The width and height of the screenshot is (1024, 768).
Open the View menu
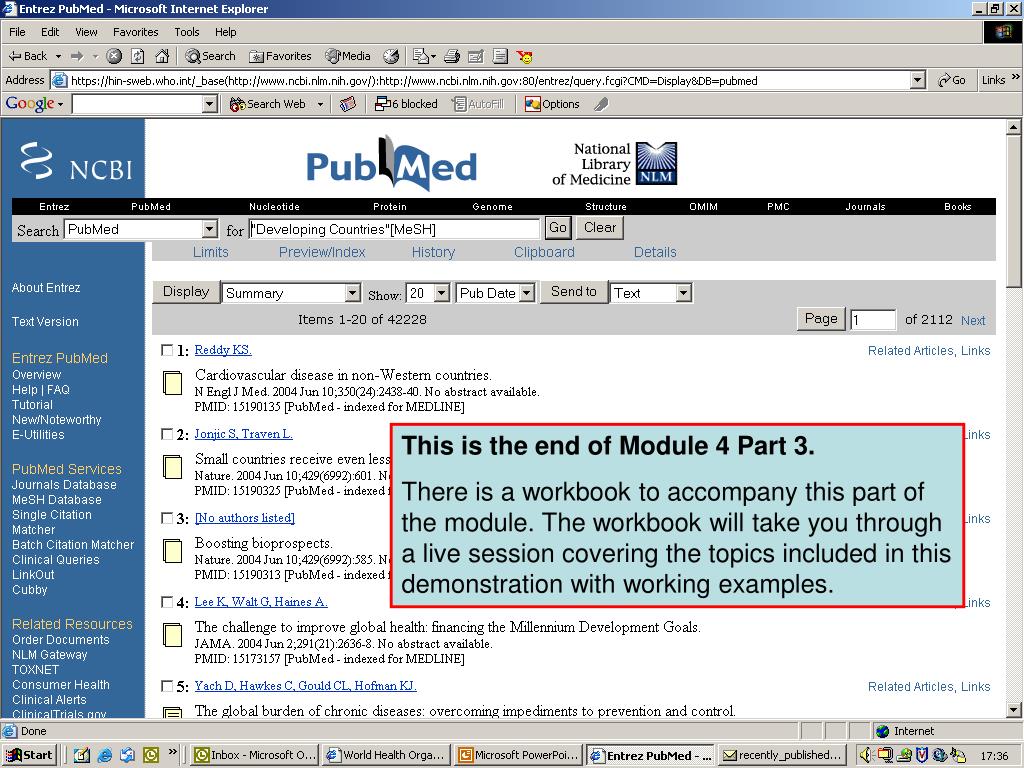86,32
